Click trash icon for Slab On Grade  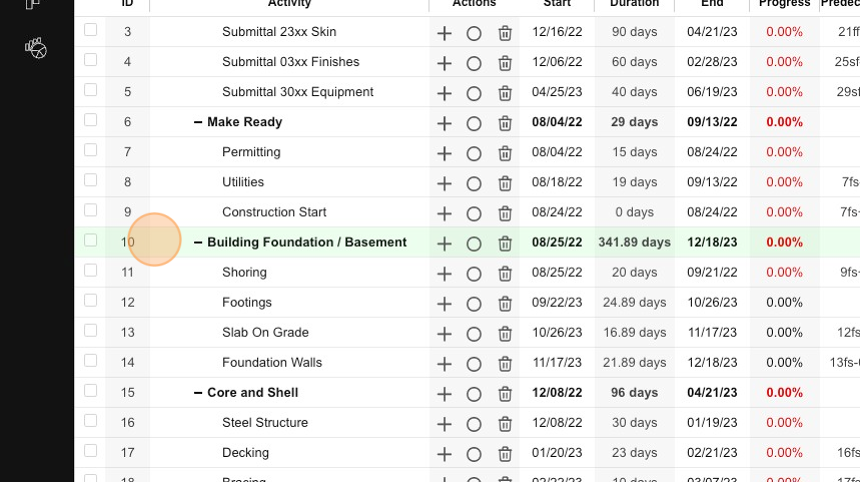pyautogui.click(x=505, y=334)
